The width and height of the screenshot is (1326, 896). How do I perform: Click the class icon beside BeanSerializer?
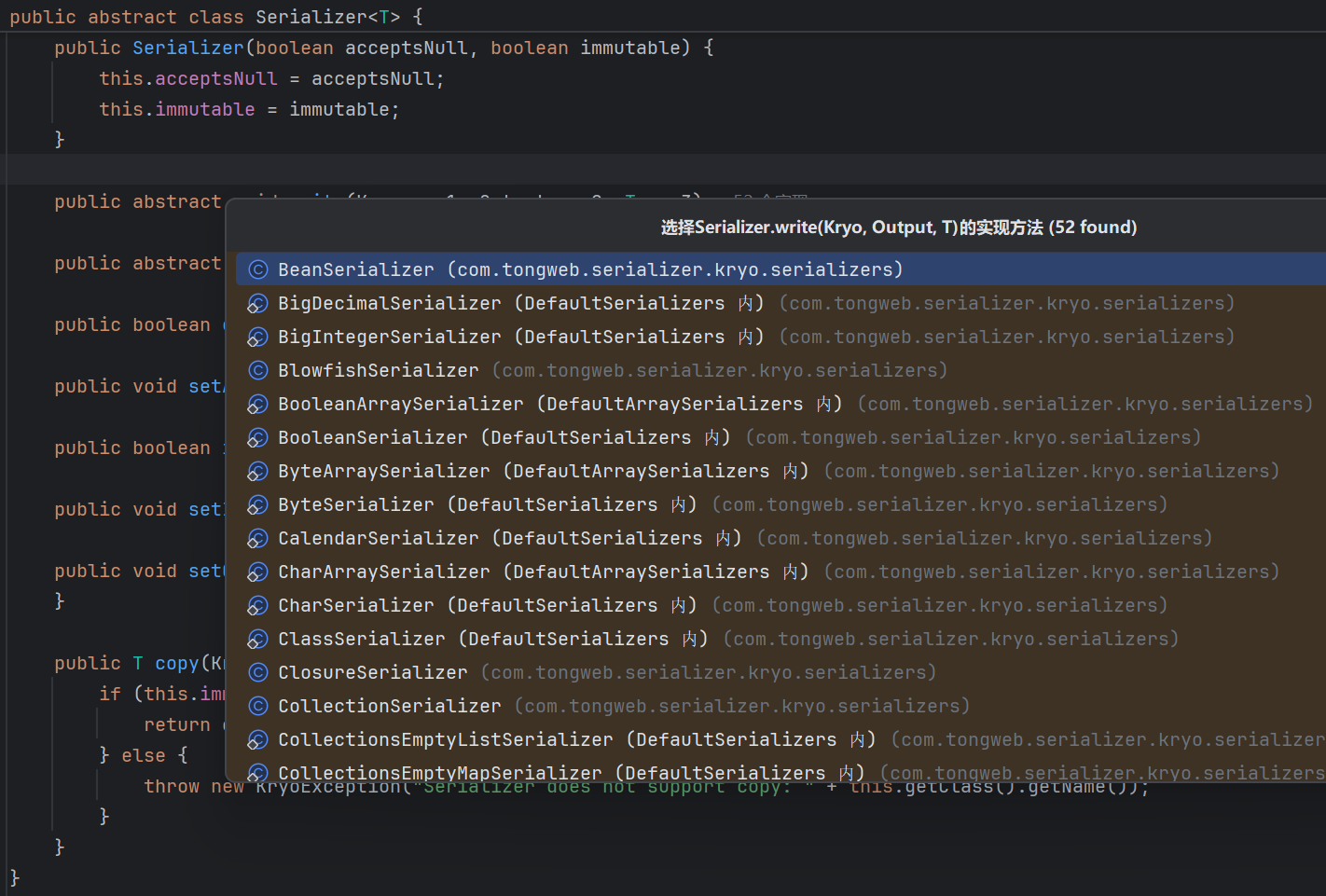[258, 269]
